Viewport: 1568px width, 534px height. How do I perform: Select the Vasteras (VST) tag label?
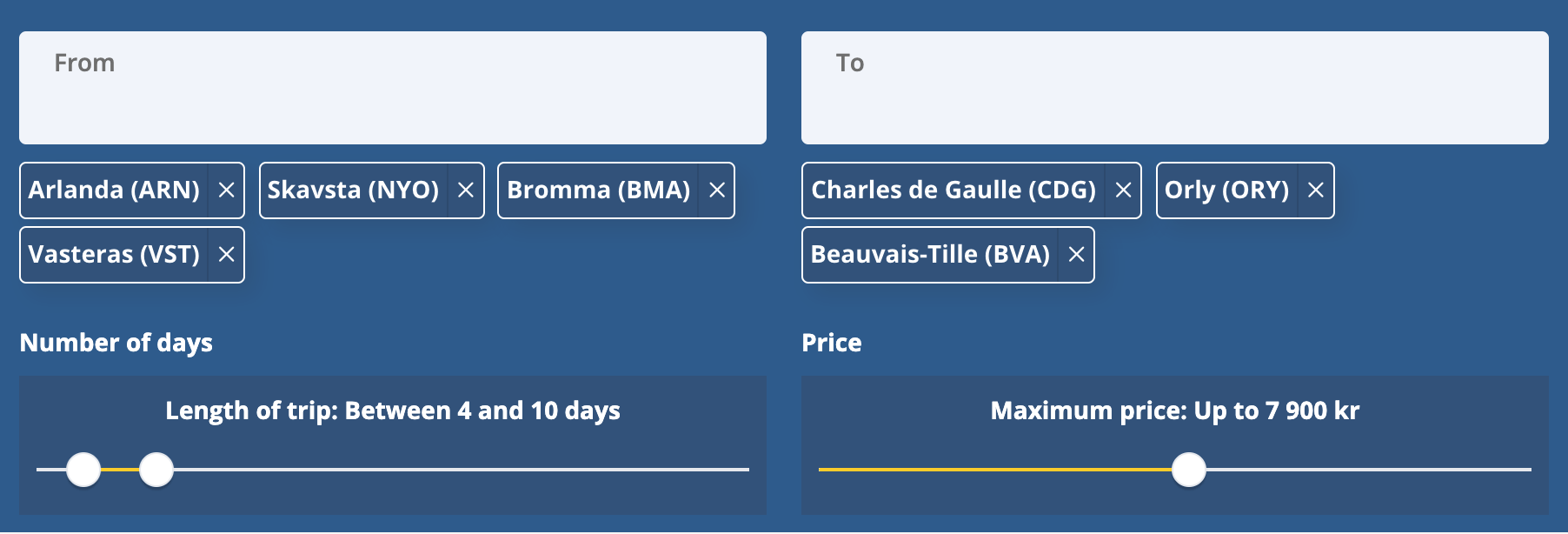114,255
